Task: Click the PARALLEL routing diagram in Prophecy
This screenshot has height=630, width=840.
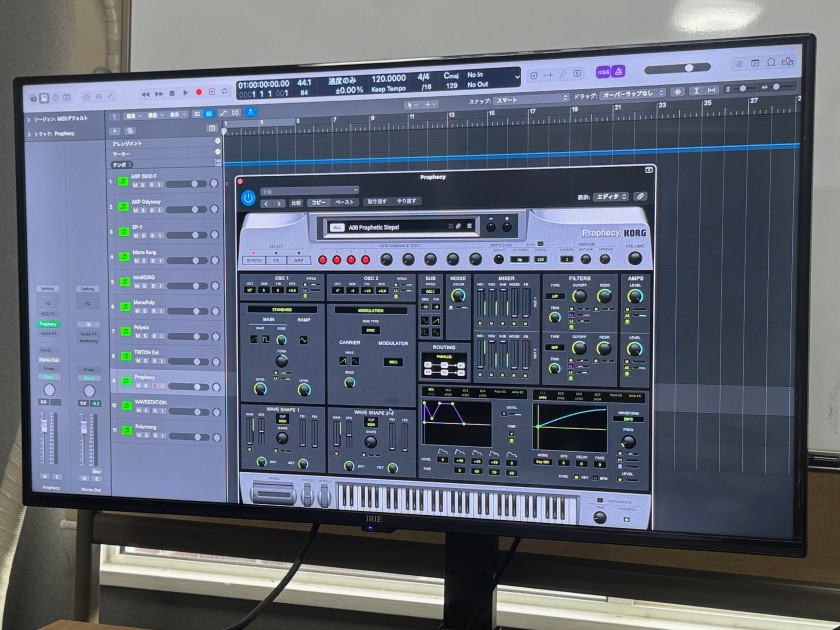Action: [444, 368]
